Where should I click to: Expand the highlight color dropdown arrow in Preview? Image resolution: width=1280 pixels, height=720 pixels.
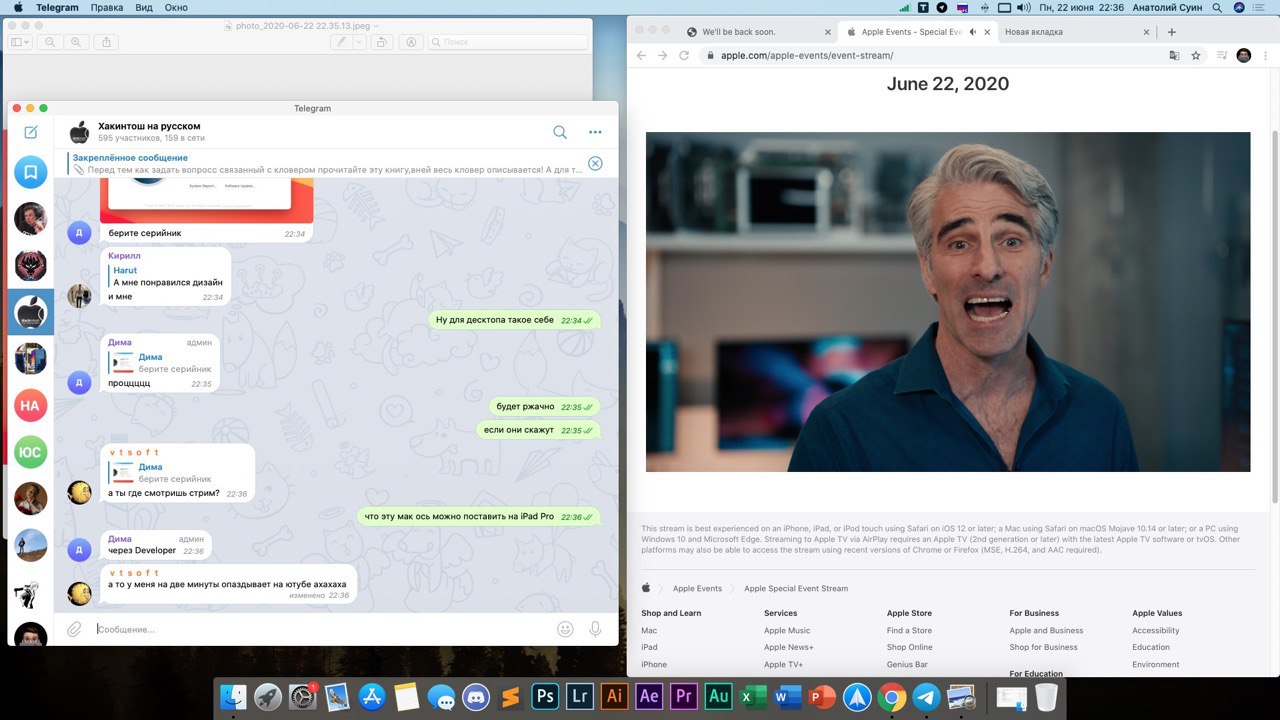pyautogui.click(x=359, y=42)
